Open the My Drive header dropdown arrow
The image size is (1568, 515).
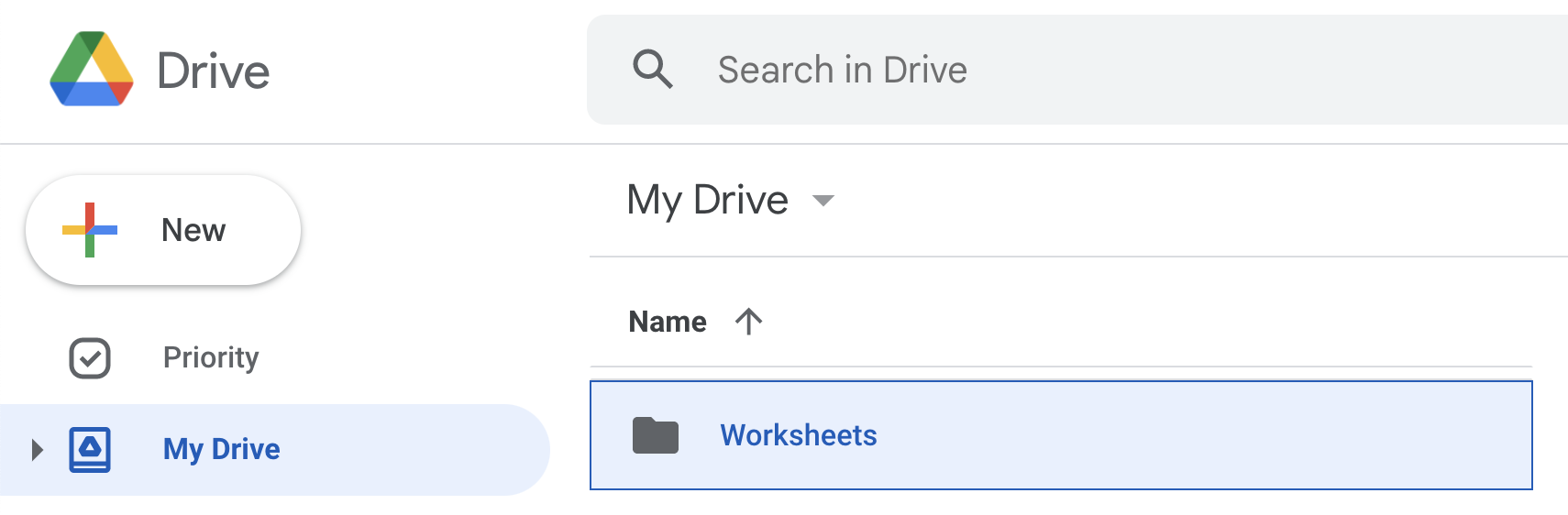[x=823, y=201]
